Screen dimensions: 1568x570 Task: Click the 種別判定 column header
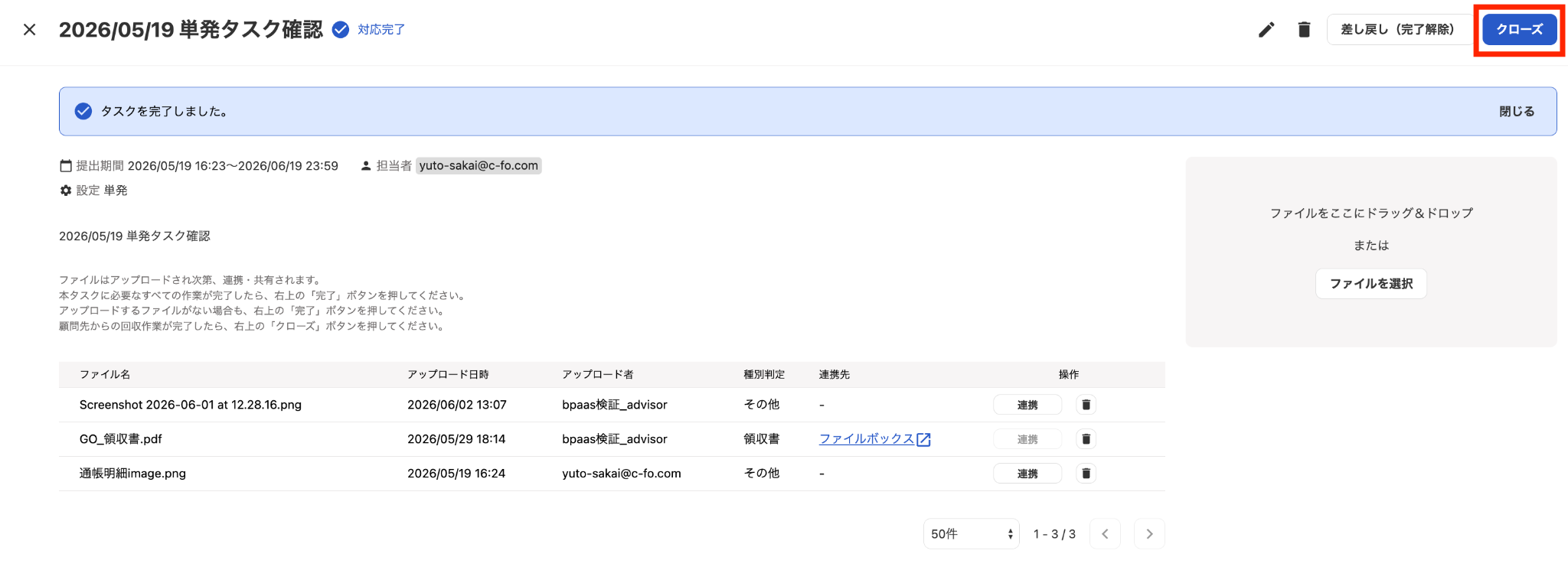coord(764,375)
